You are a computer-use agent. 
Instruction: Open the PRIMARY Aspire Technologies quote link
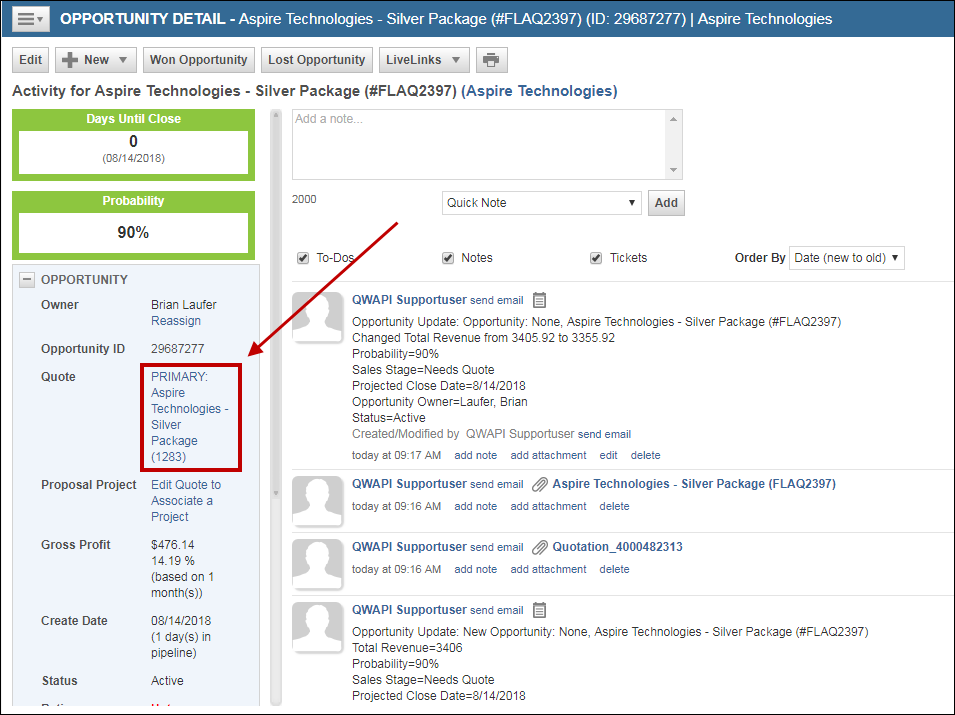tap(189, 416)
